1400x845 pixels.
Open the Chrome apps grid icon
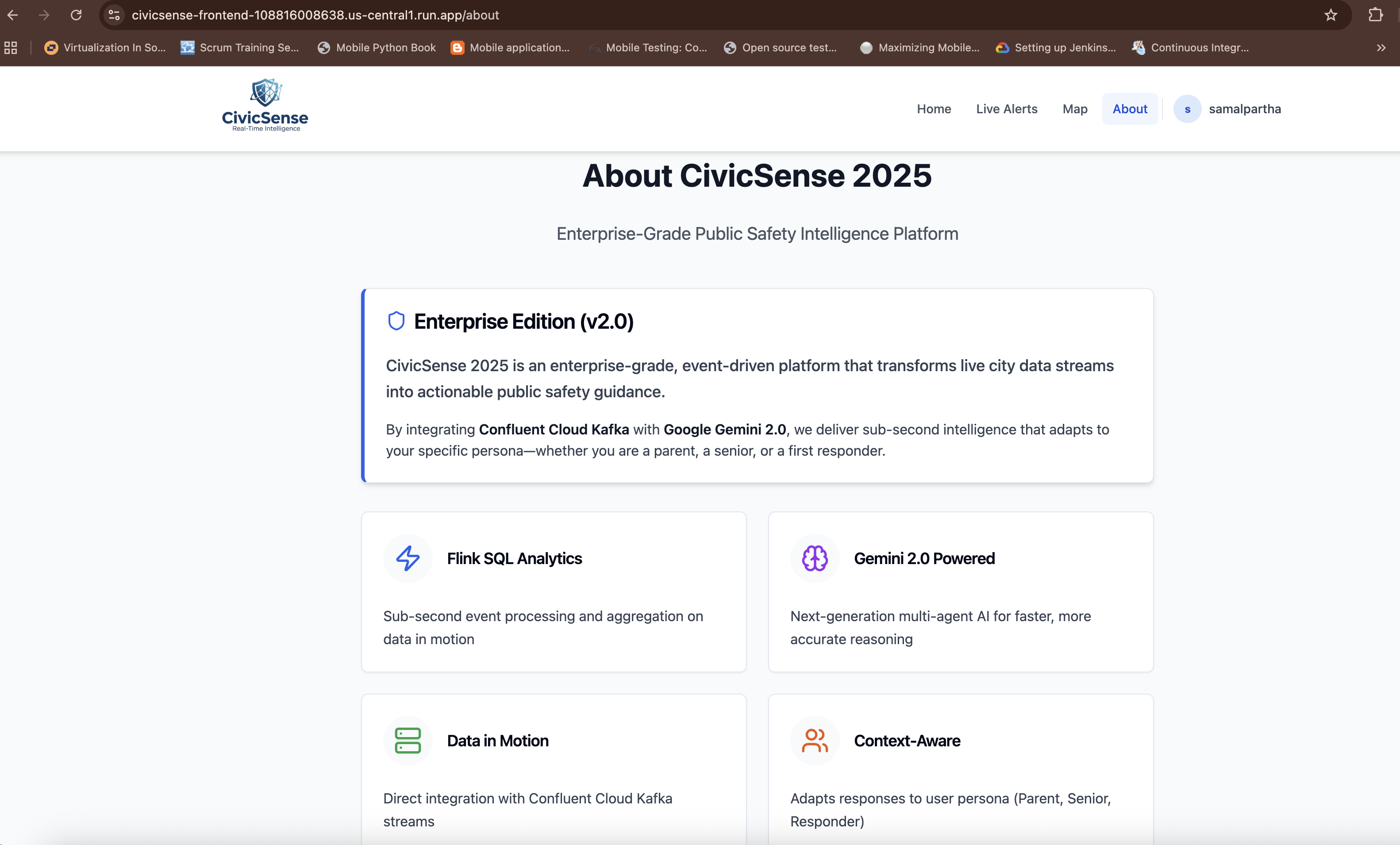[11, 48]
